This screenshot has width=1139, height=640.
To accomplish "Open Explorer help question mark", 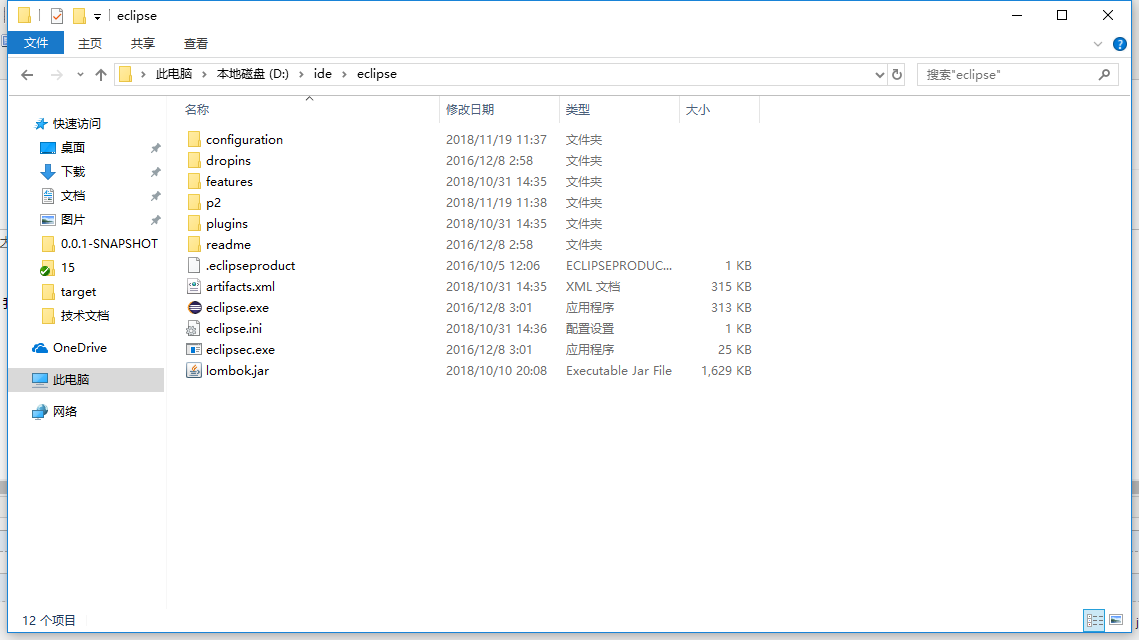I will pyautogui.click(x=1120, y=44).
